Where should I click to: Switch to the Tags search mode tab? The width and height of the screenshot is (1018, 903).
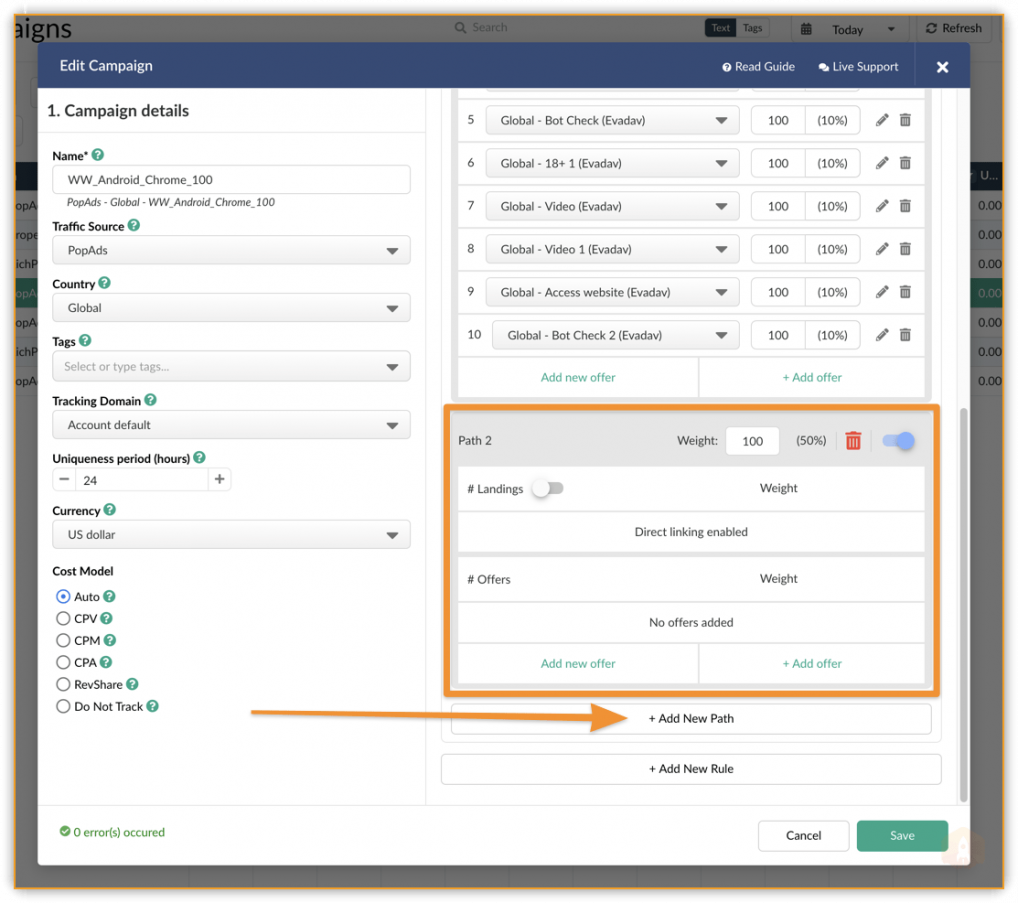(752, 28)
